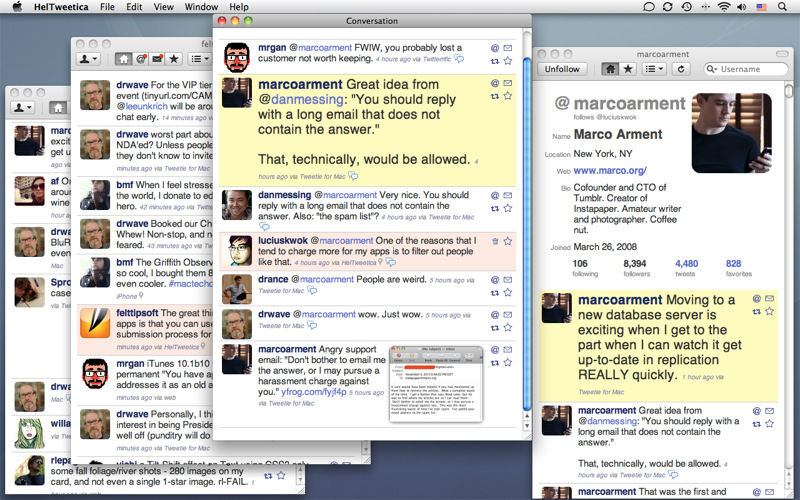Show mentions tab in middle window toolbar
Image resolution: width=800 pixels, height=500 pixels.
[141, 59]
